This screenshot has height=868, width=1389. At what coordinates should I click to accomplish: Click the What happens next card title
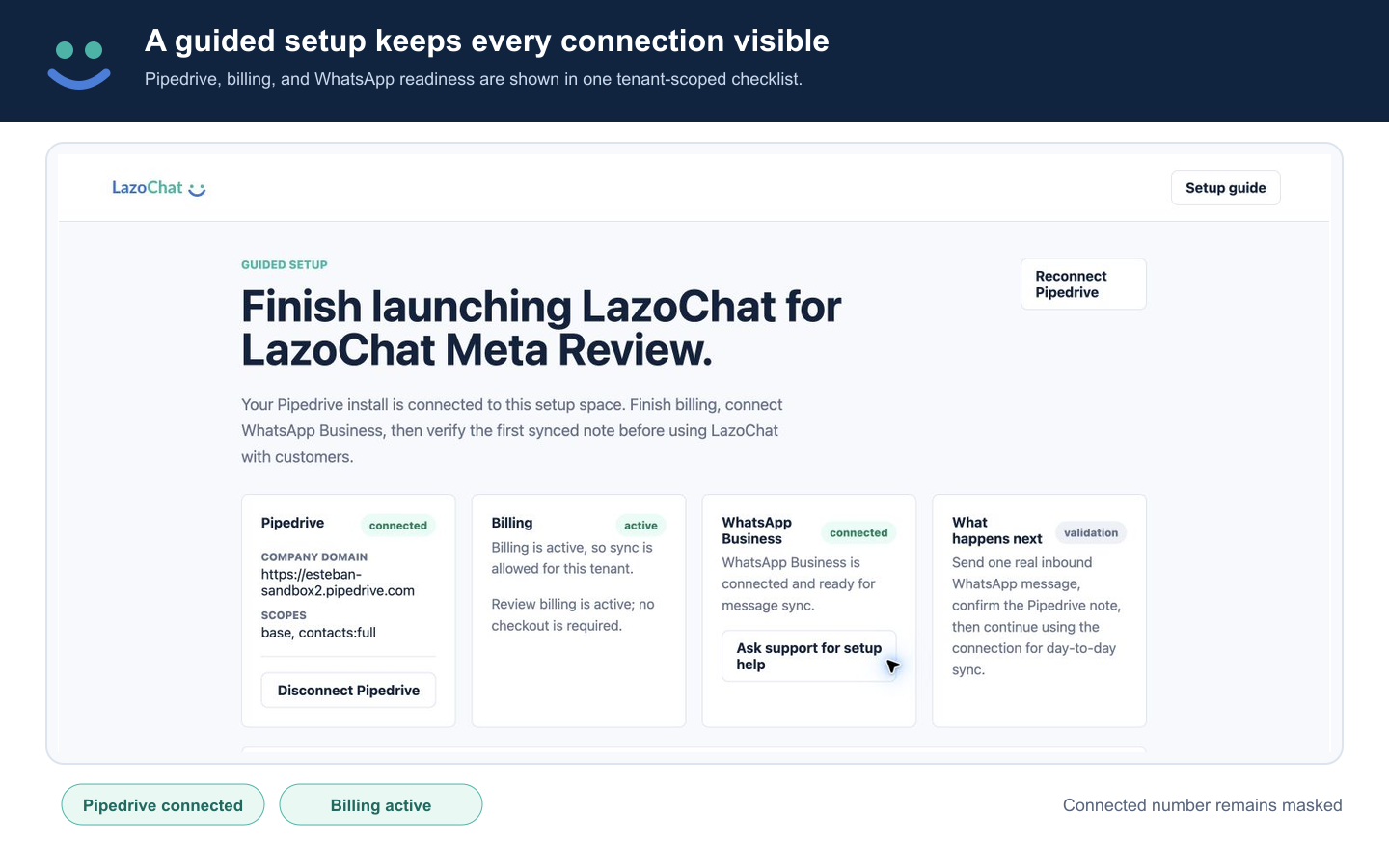(x=997, y=530)
